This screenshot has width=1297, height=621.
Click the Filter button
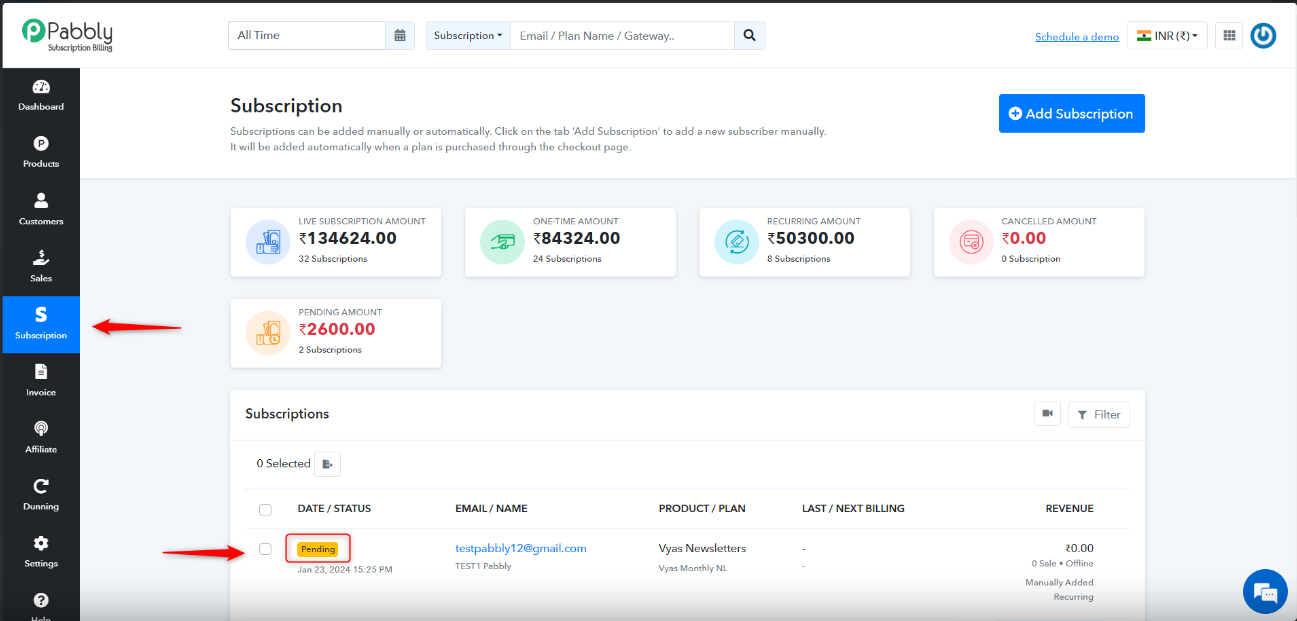pyautogui.click(x=1099, y=414)
